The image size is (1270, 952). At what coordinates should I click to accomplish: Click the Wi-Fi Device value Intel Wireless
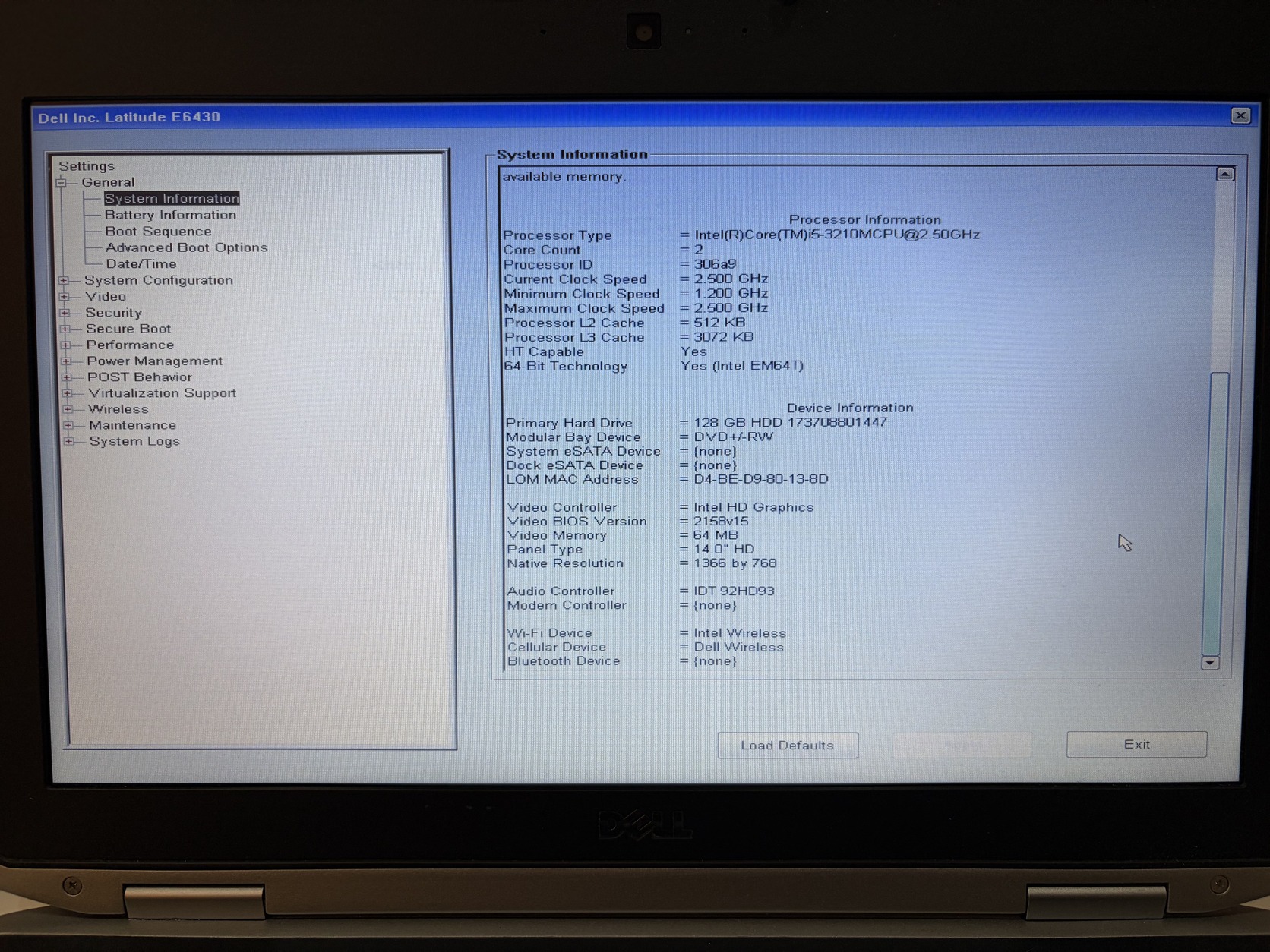pos(740,633)
